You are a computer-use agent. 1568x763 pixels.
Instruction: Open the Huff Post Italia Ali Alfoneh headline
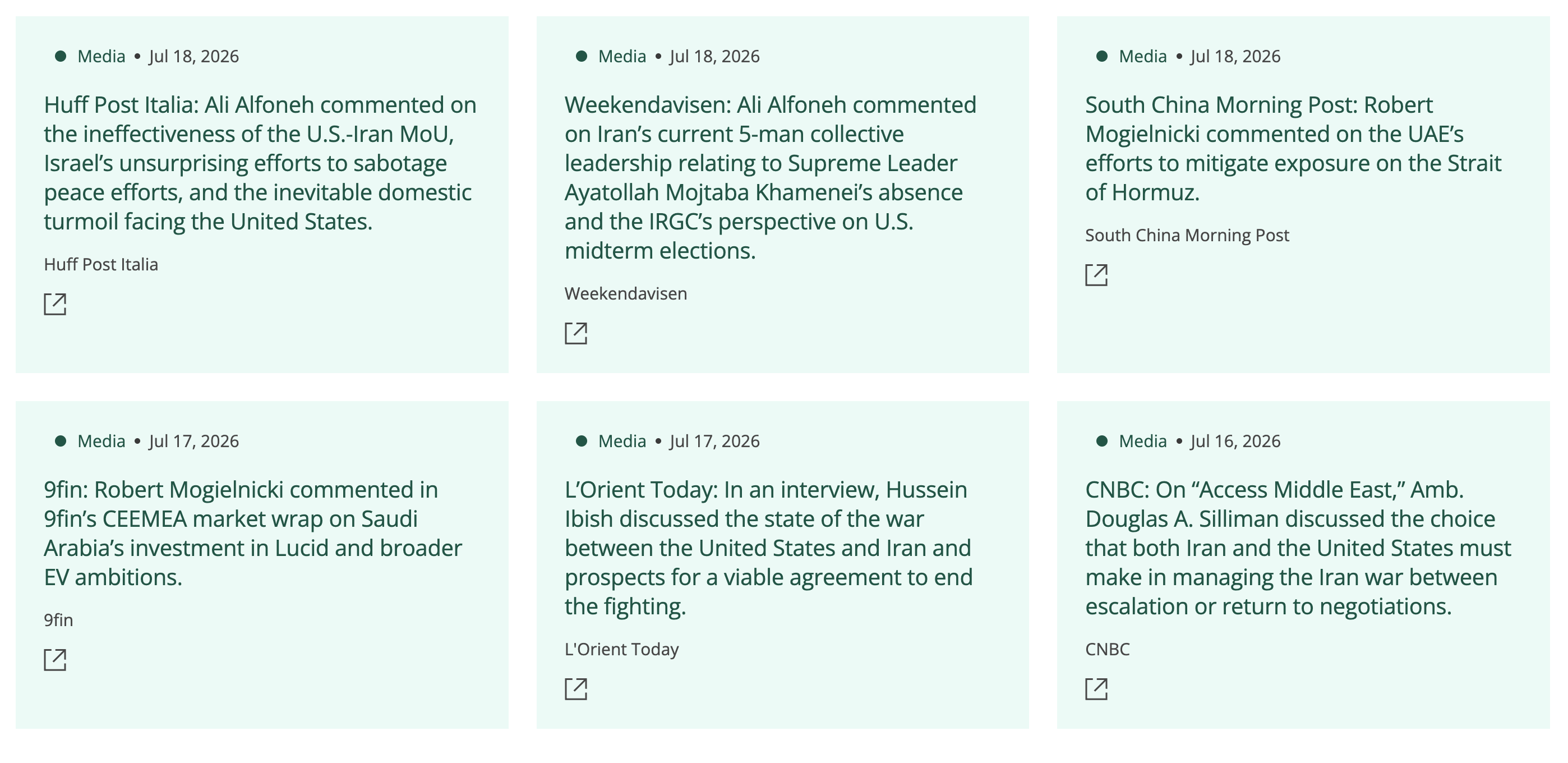tap(260, 163)
